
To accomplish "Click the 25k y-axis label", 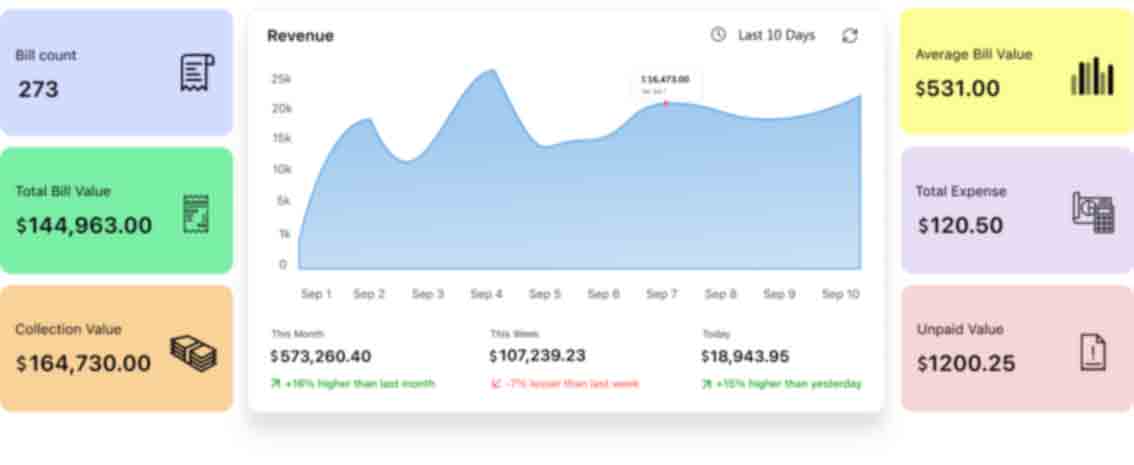I will coord(281,79).
